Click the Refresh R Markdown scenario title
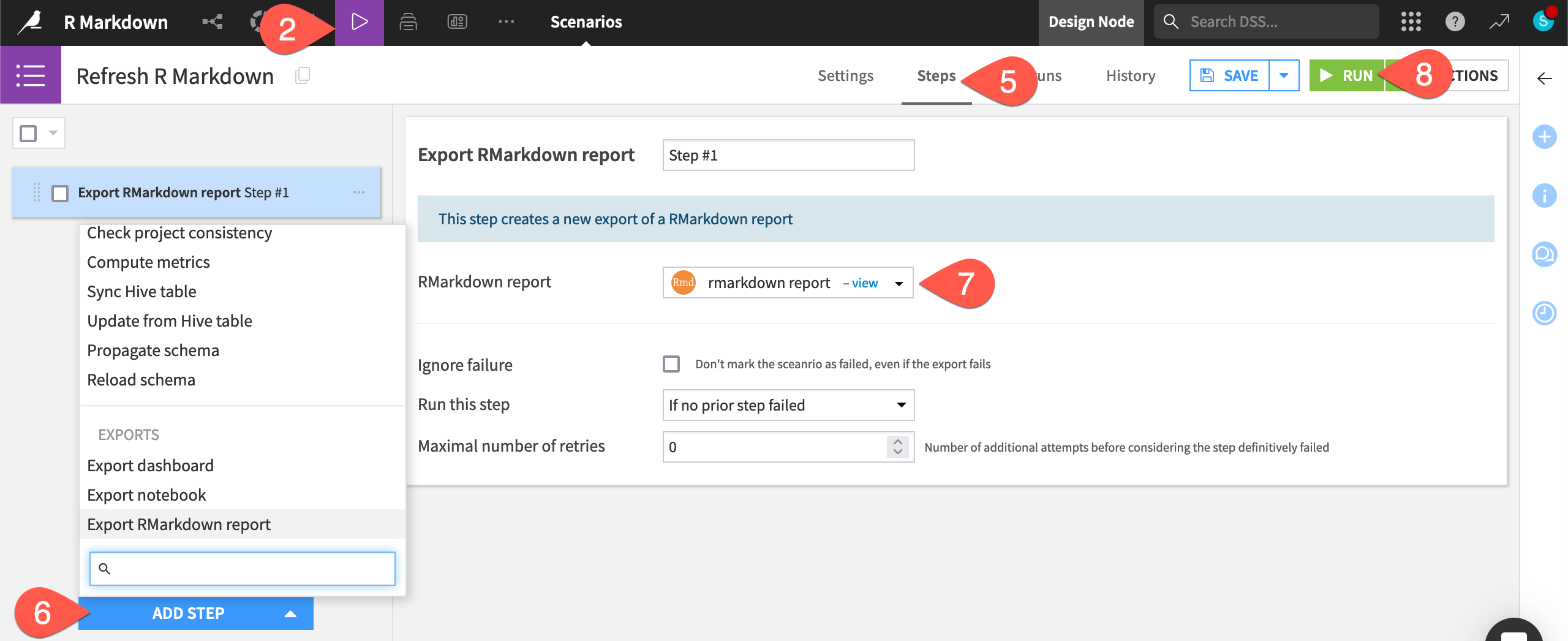The width and height of the screenshot is (1568, 641). click(x=175, y=76)
